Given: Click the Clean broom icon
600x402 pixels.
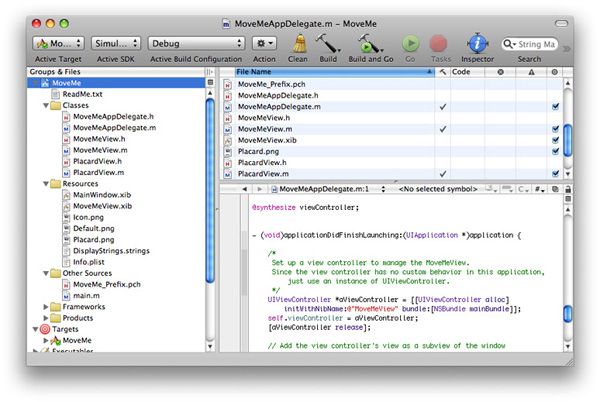Looking at the screenshot, I should point(300,43).
